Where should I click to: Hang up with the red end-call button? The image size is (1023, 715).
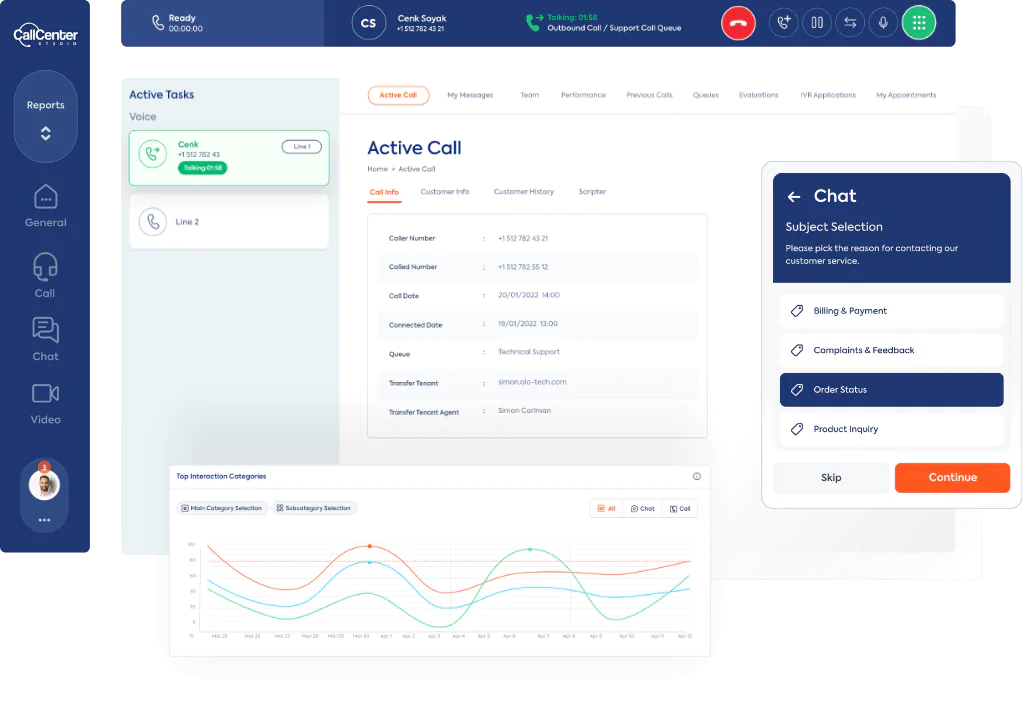(738, 23)
